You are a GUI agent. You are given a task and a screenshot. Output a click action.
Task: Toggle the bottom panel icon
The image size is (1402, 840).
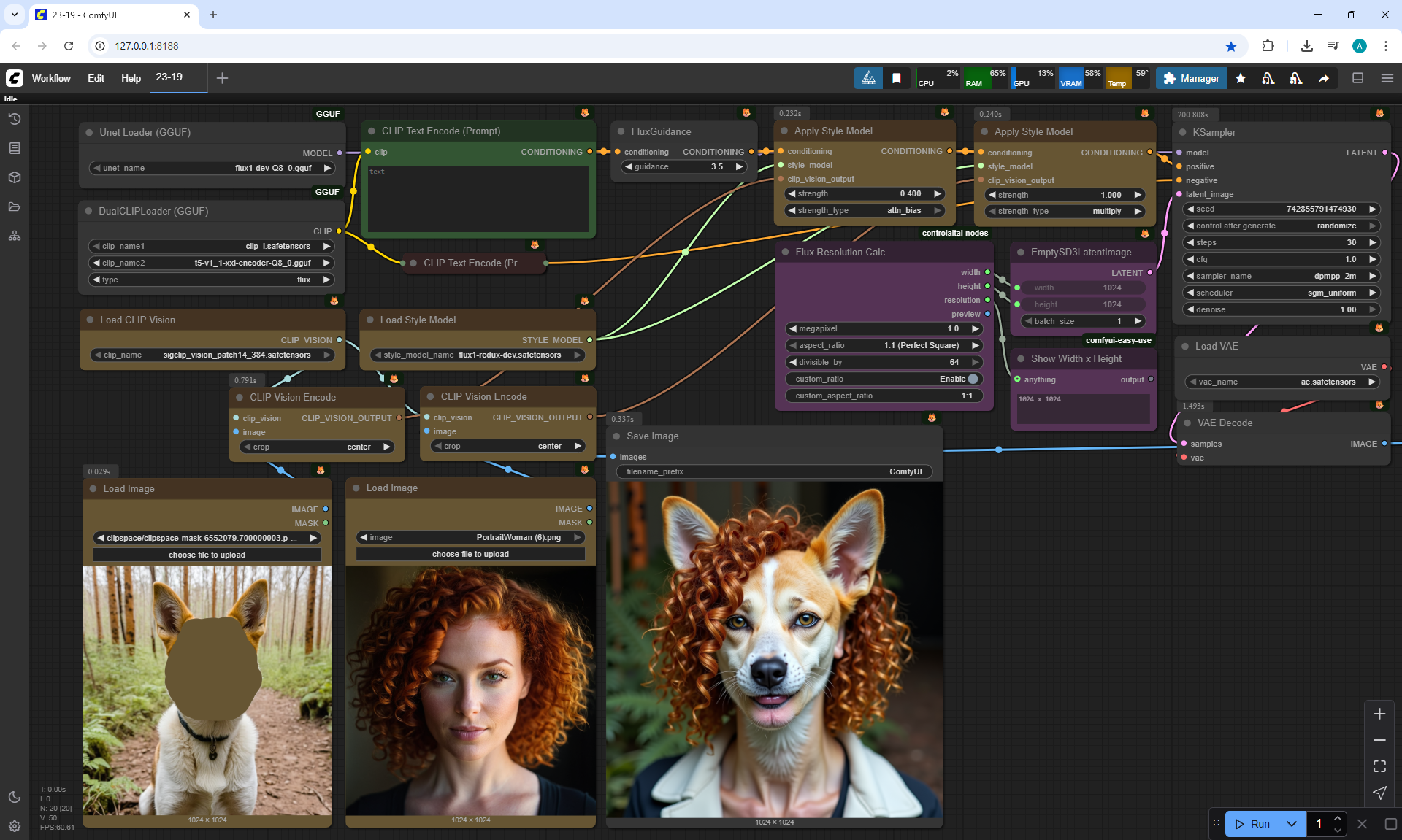1357,78
